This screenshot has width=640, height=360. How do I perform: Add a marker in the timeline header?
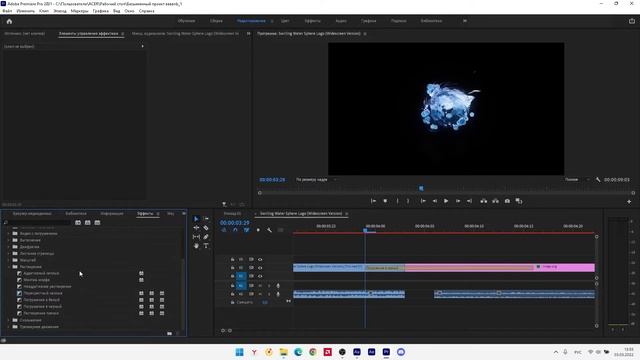[x=258, y=230]
